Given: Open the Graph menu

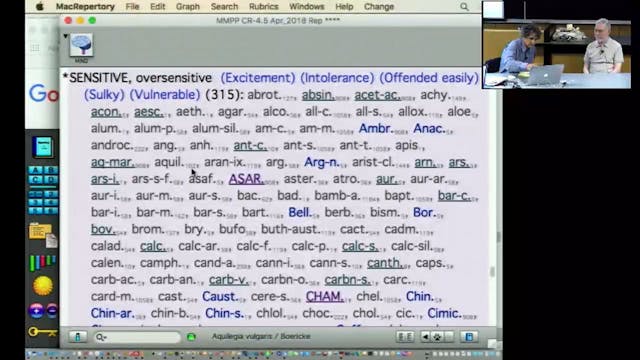Looking at the screenshot, I should click(188, 7).
